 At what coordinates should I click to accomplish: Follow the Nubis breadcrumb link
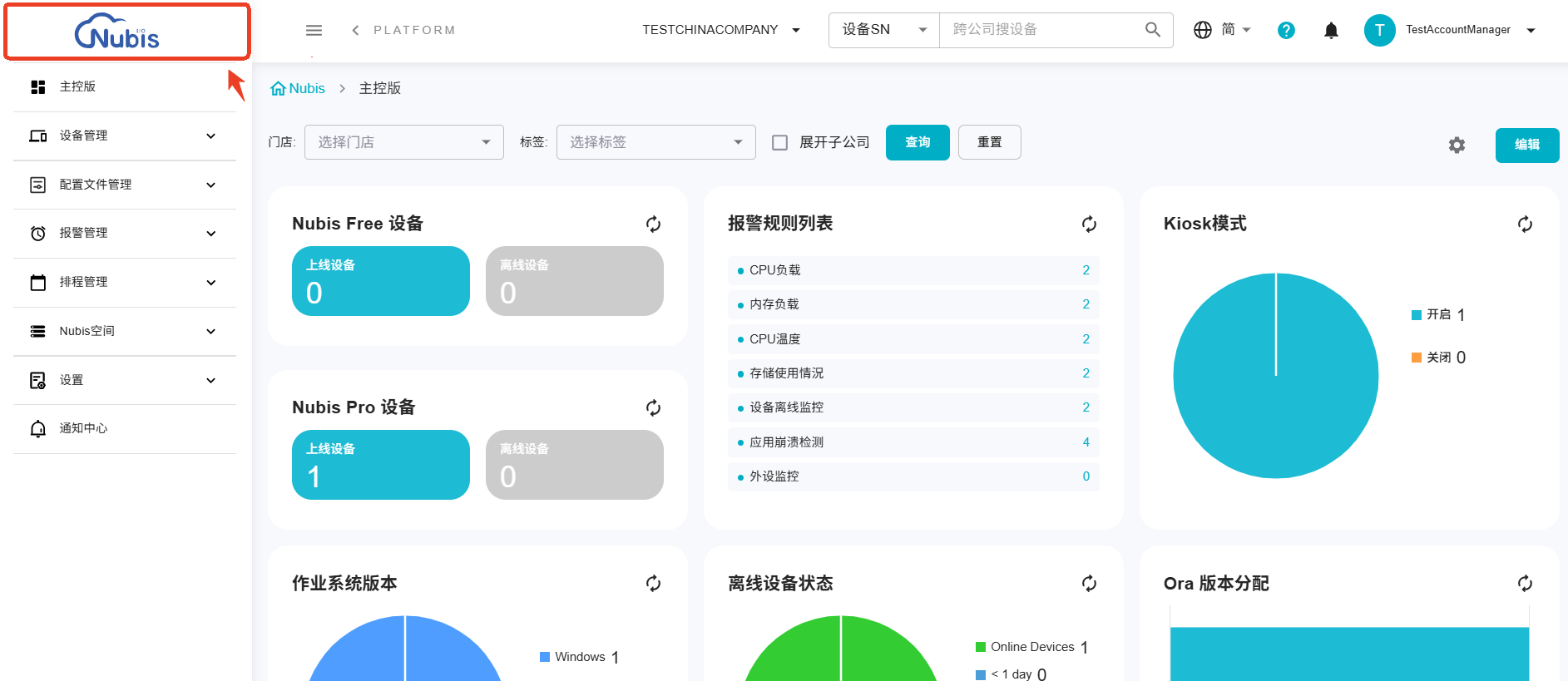307,88
